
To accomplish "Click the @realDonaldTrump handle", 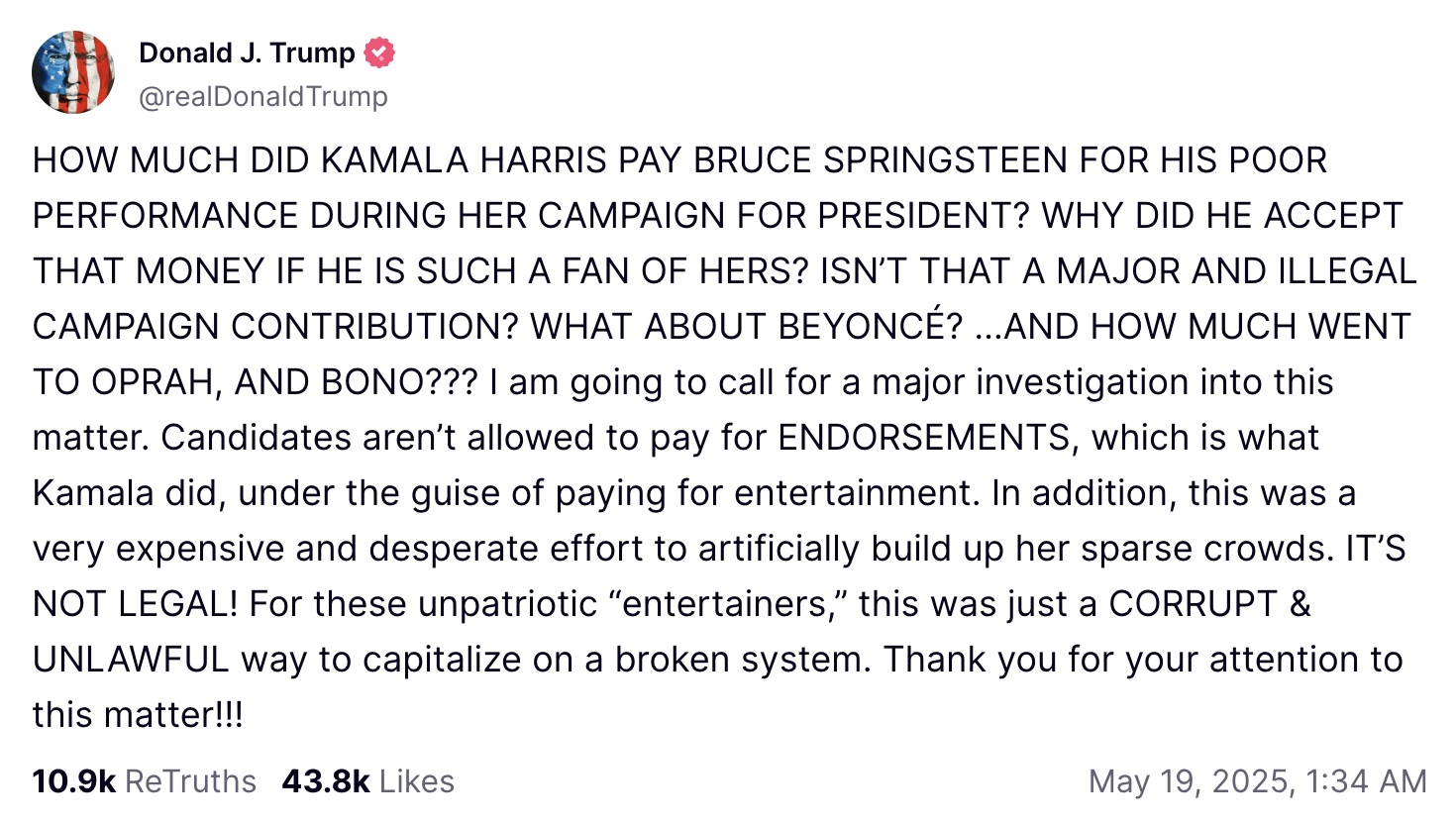I will tap(263, 96).
